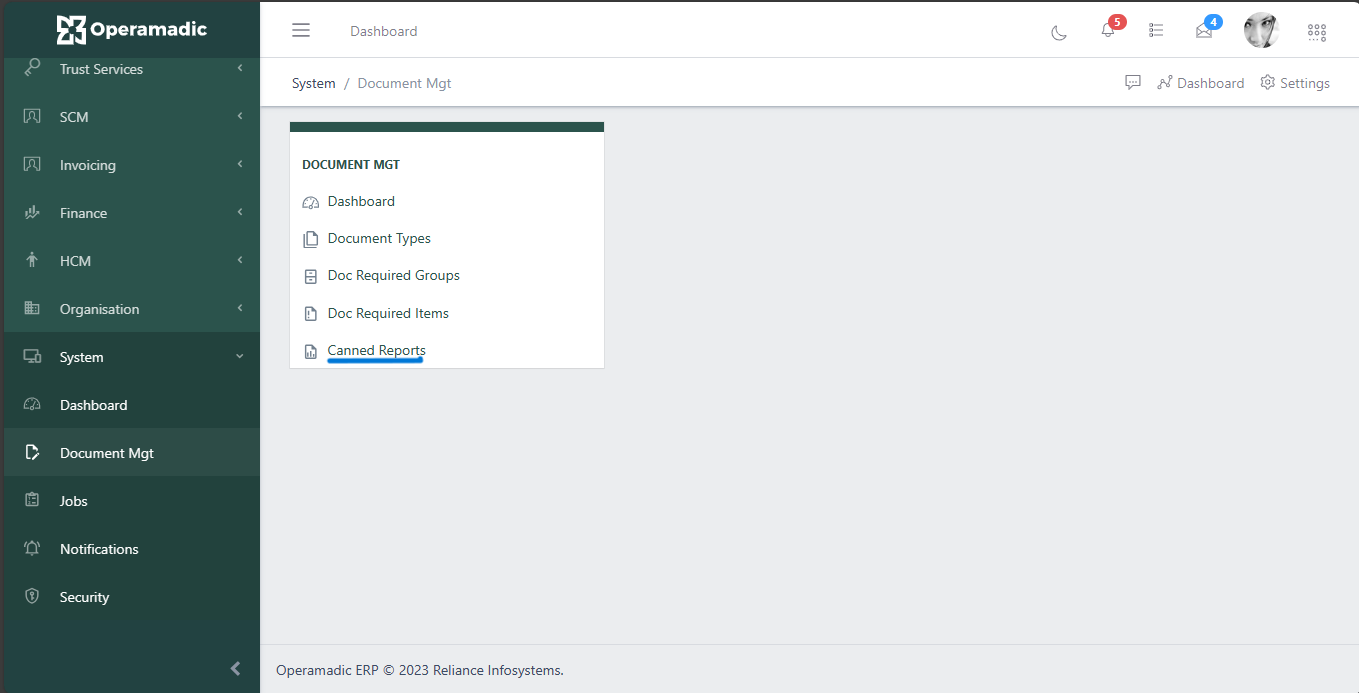The width and height of the screenshot is (1359, 693).
Task: Open Canned Reports link
Action: (377, 350)
